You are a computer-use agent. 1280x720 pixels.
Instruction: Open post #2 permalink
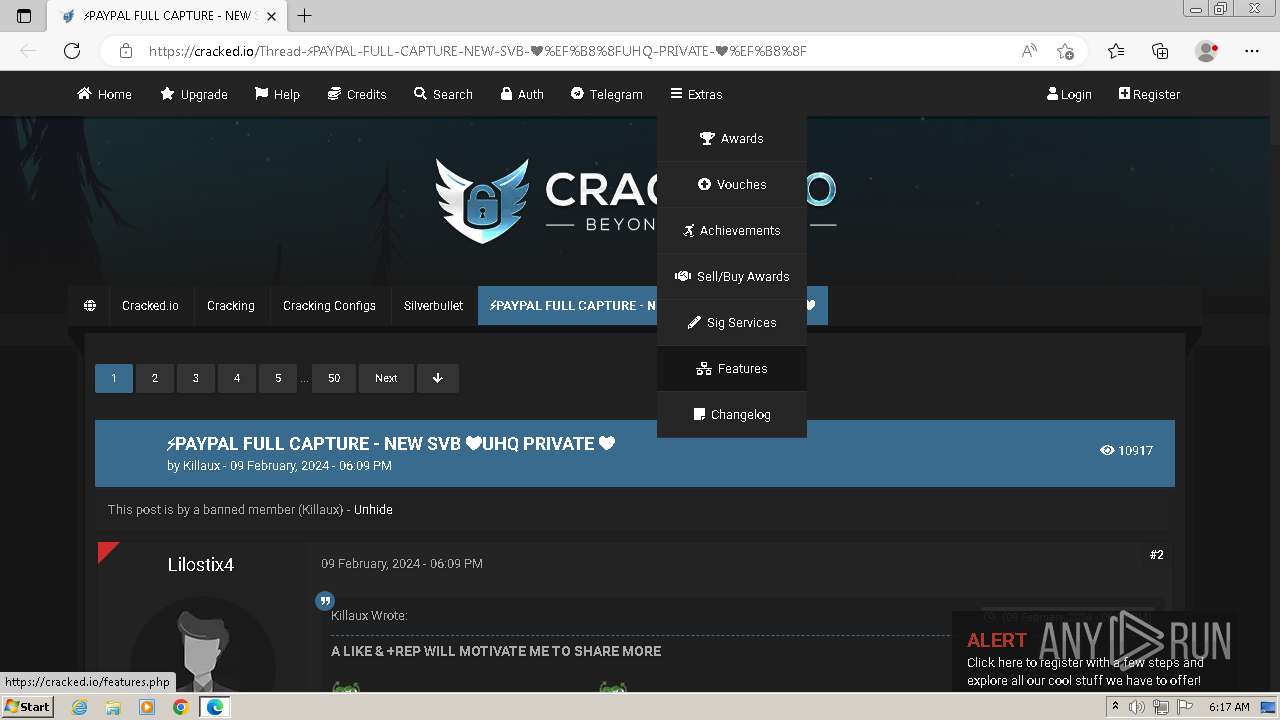pyautogui.click(x=1157, y=555)
